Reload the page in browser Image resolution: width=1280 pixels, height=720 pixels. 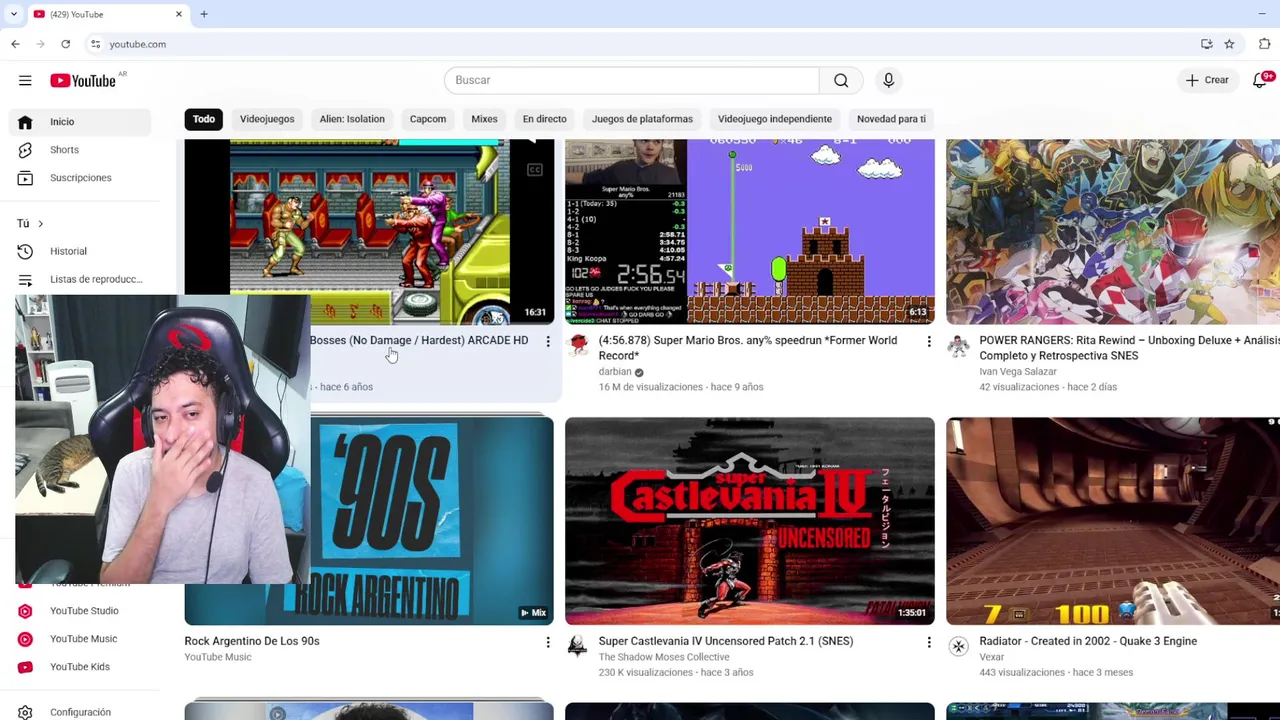tap(65, 44)
